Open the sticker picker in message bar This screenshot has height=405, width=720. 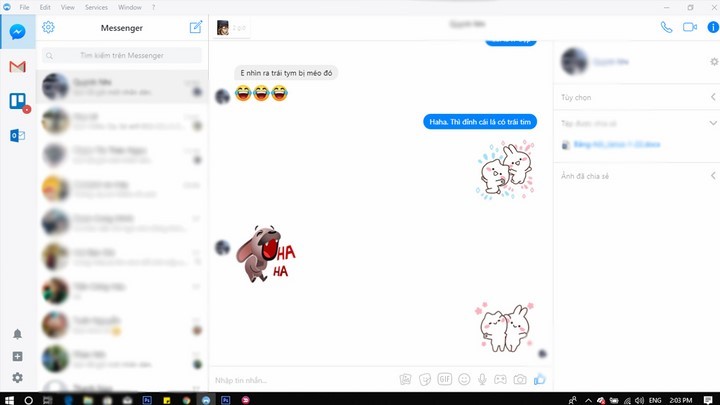coord(425,380)
